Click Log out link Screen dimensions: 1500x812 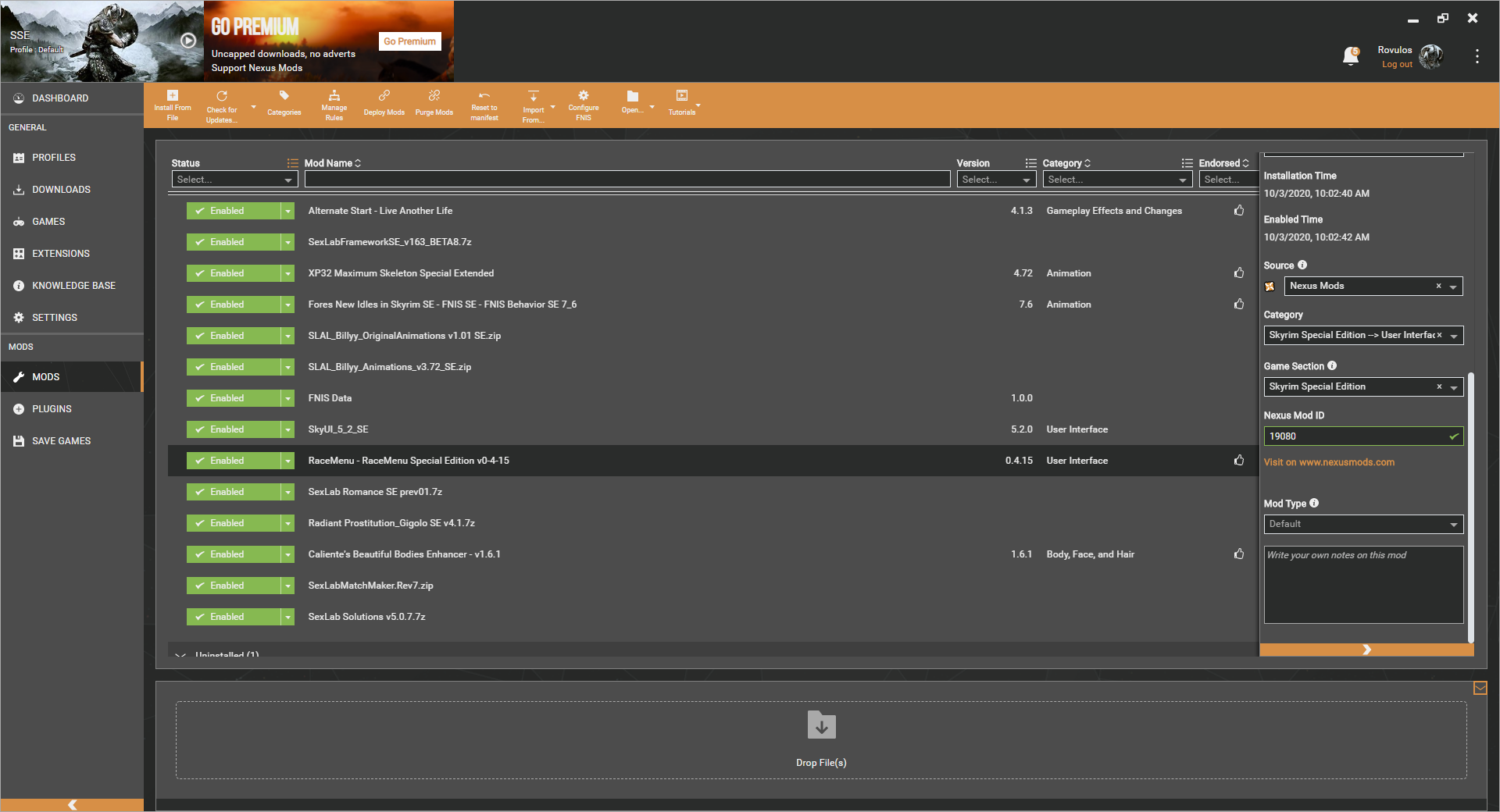pos(1397,65)
